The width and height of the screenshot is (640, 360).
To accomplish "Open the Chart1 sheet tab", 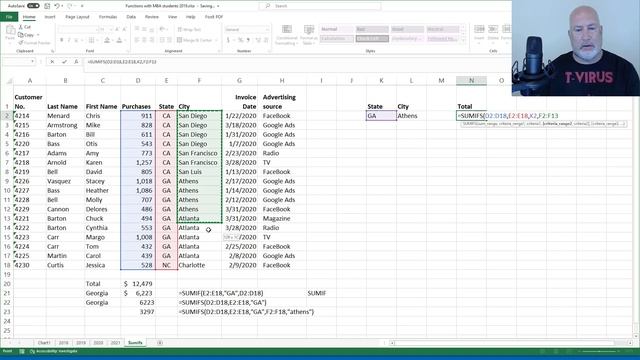I will click(x=44, y=343).
